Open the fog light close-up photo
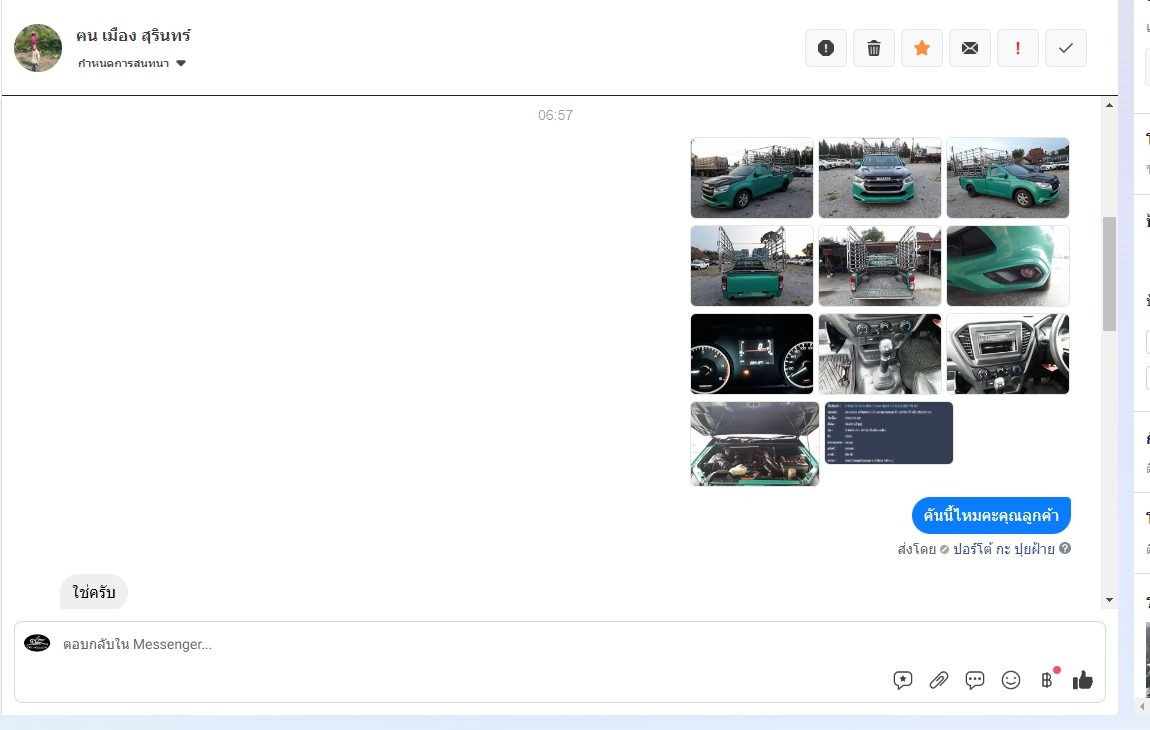The height and width of the screenshot is (730, 1150). coord(1008,266)
